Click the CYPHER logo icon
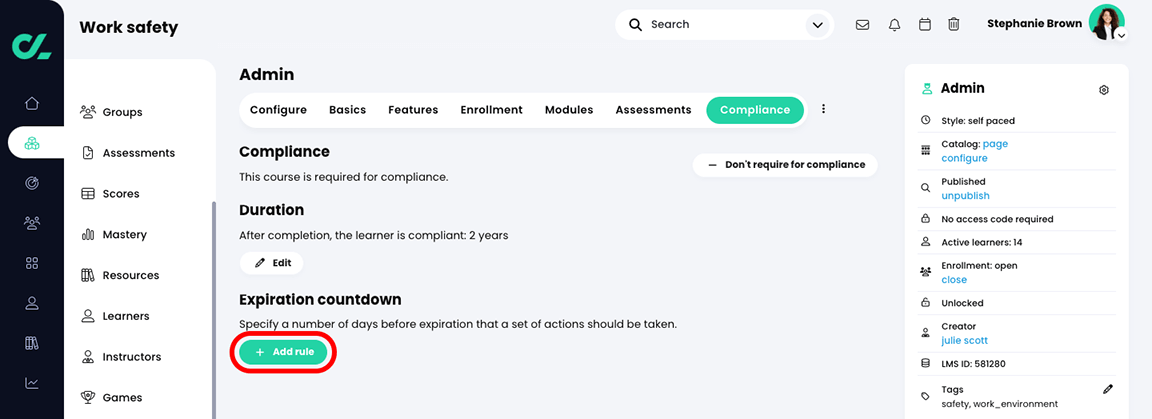The width and height of the screenshot is (1152, 419). click(31, 46)
